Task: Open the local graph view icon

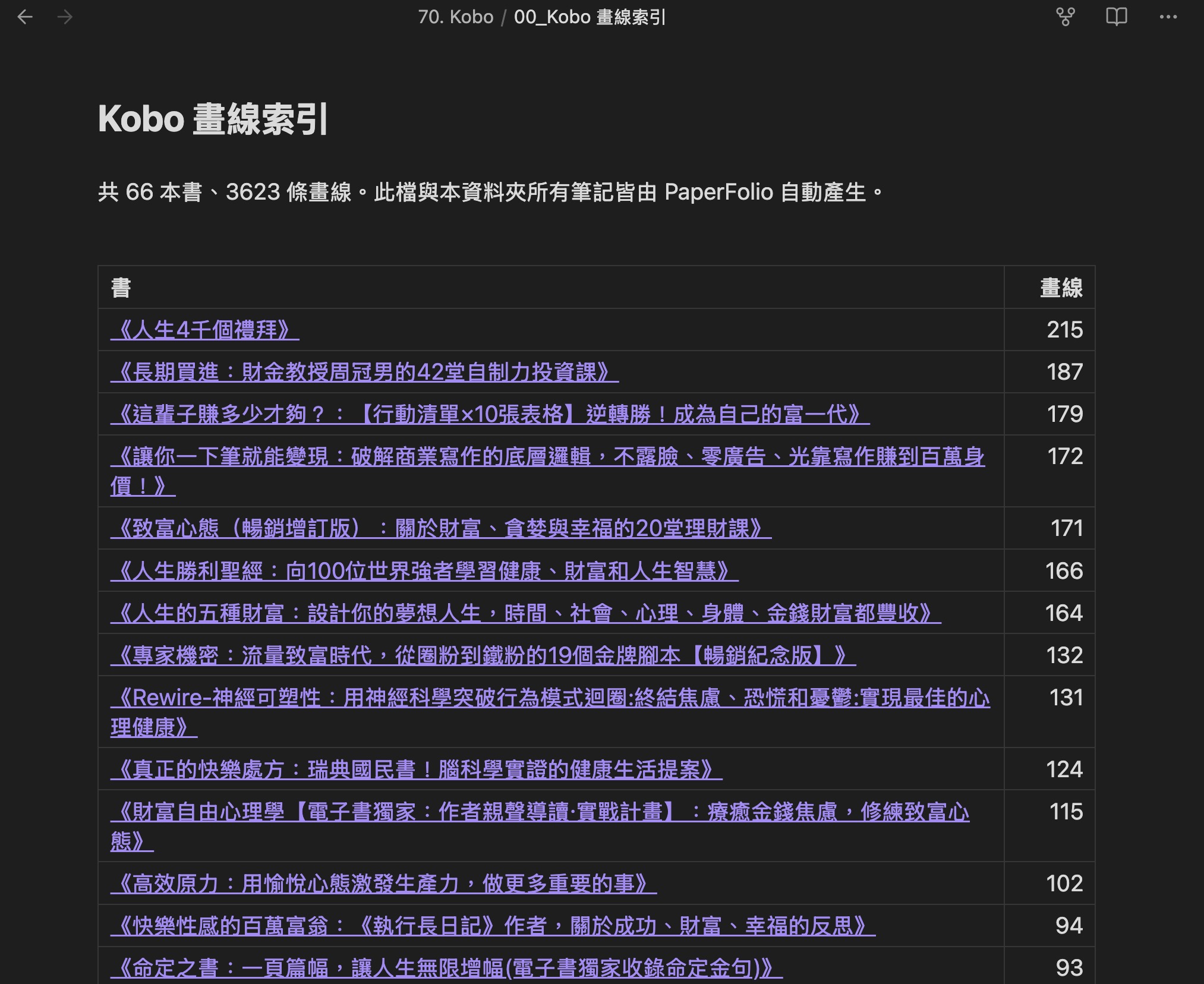Action: click(x=1066, y=17)
